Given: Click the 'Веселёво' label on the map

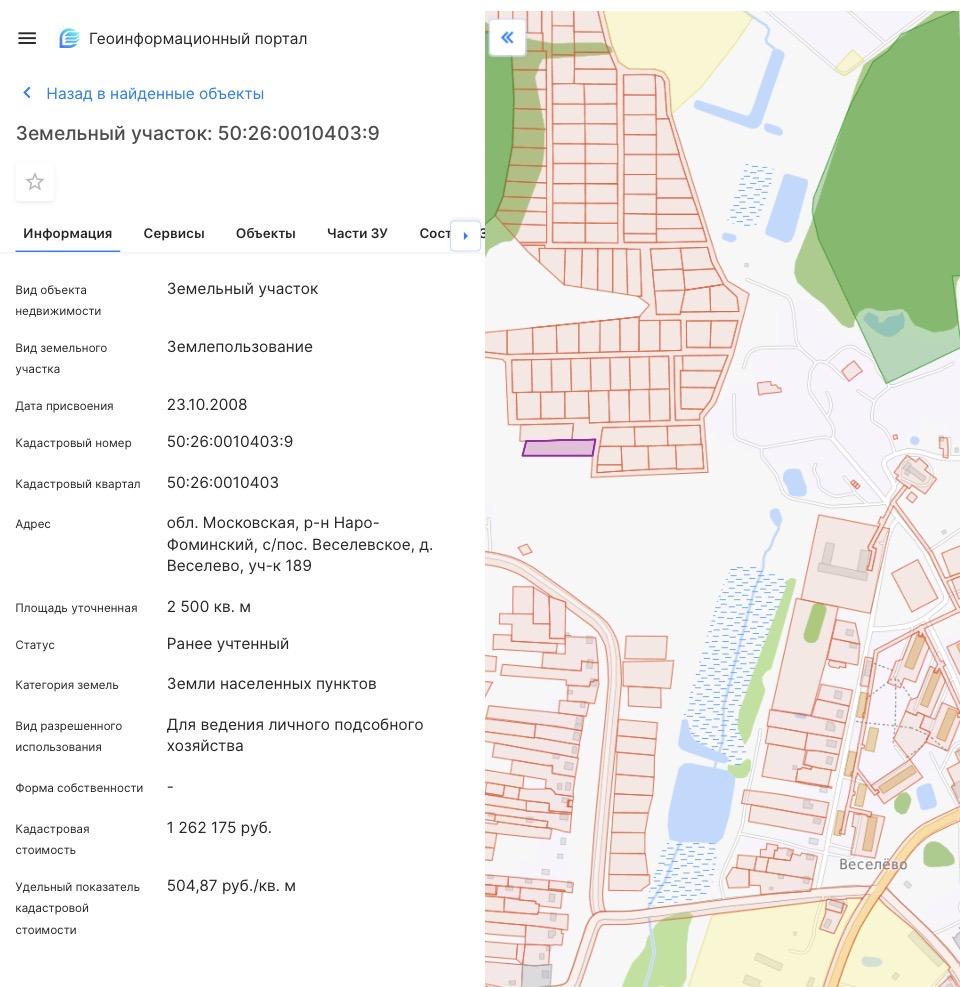Looking at the screenshot, I should click(x=872, y=864).
